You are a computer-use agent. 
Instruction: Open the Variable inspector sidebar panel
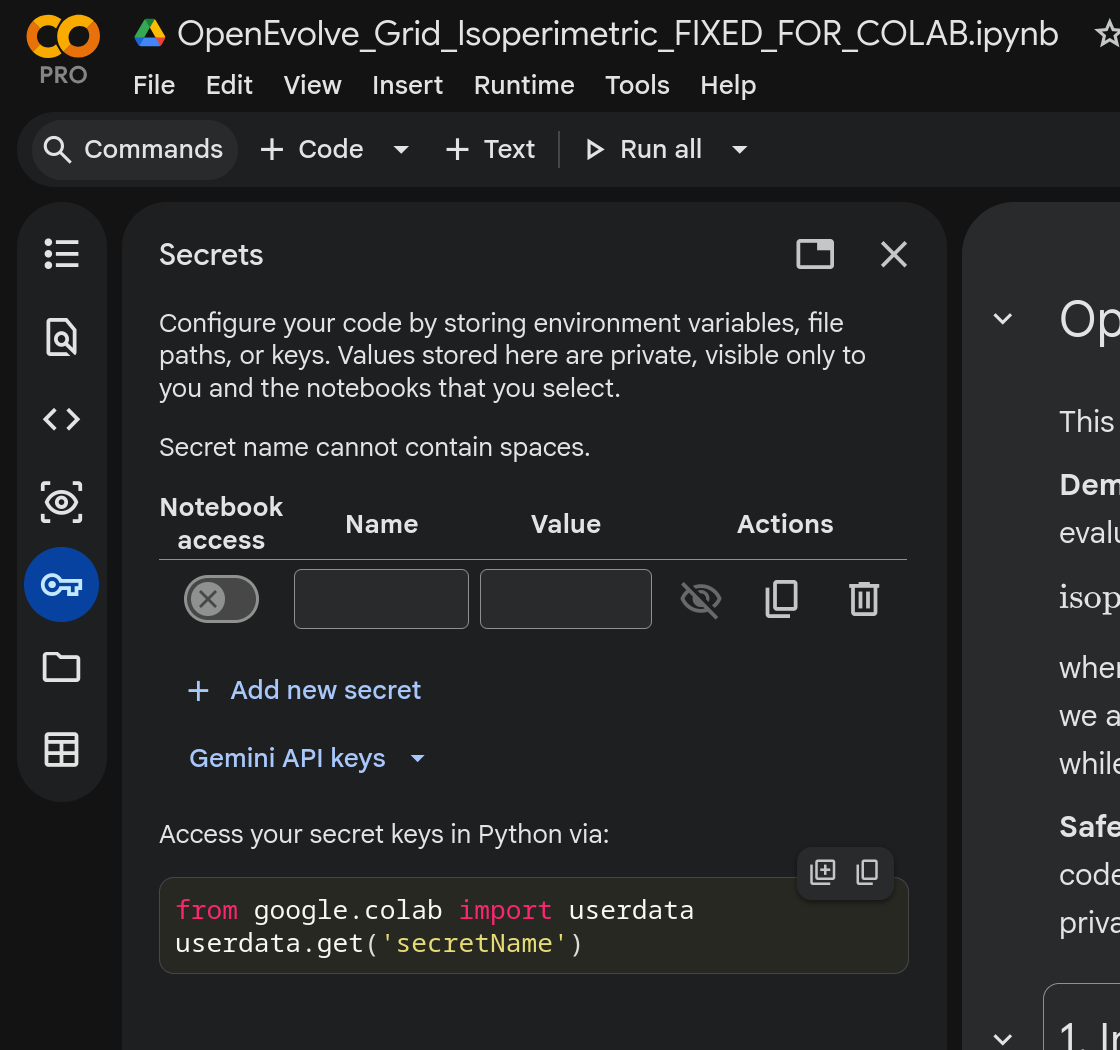(61, 502)
